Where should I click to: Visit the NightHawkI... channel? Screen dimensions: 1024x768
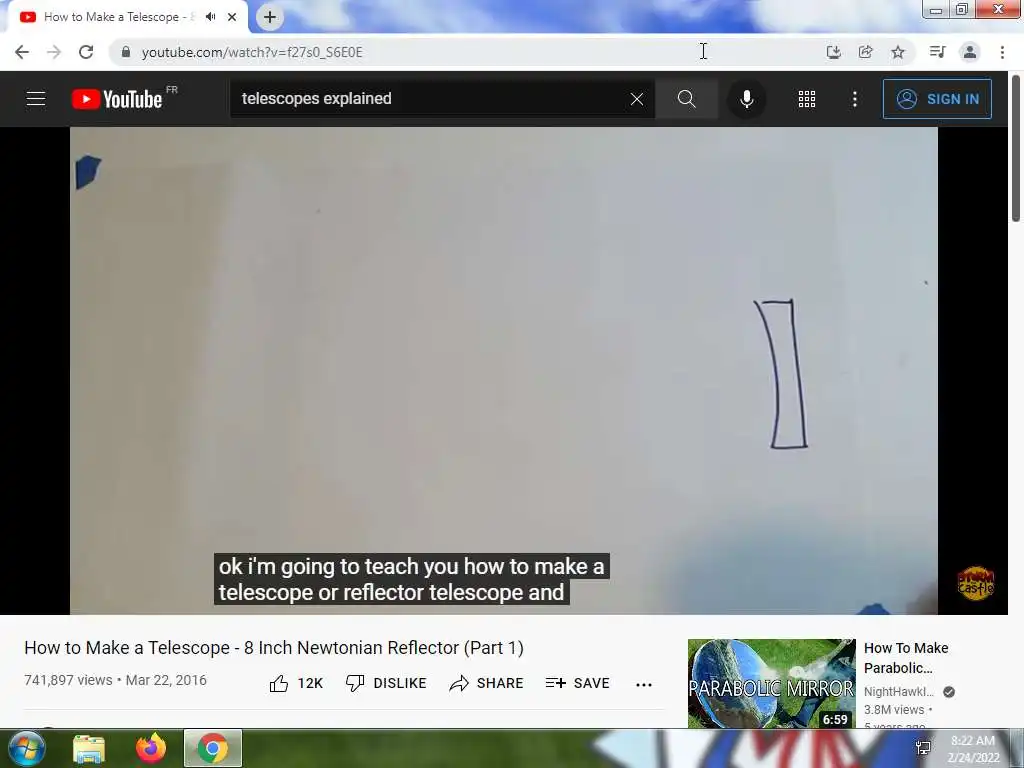899,692
